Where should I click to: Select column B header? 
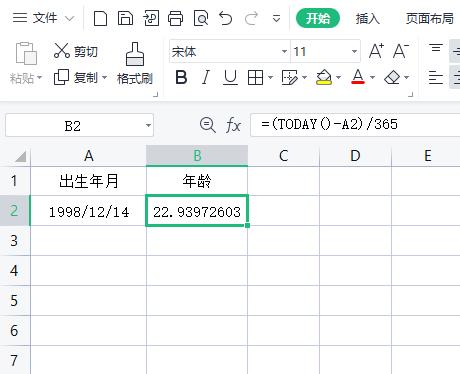point(197,156)
